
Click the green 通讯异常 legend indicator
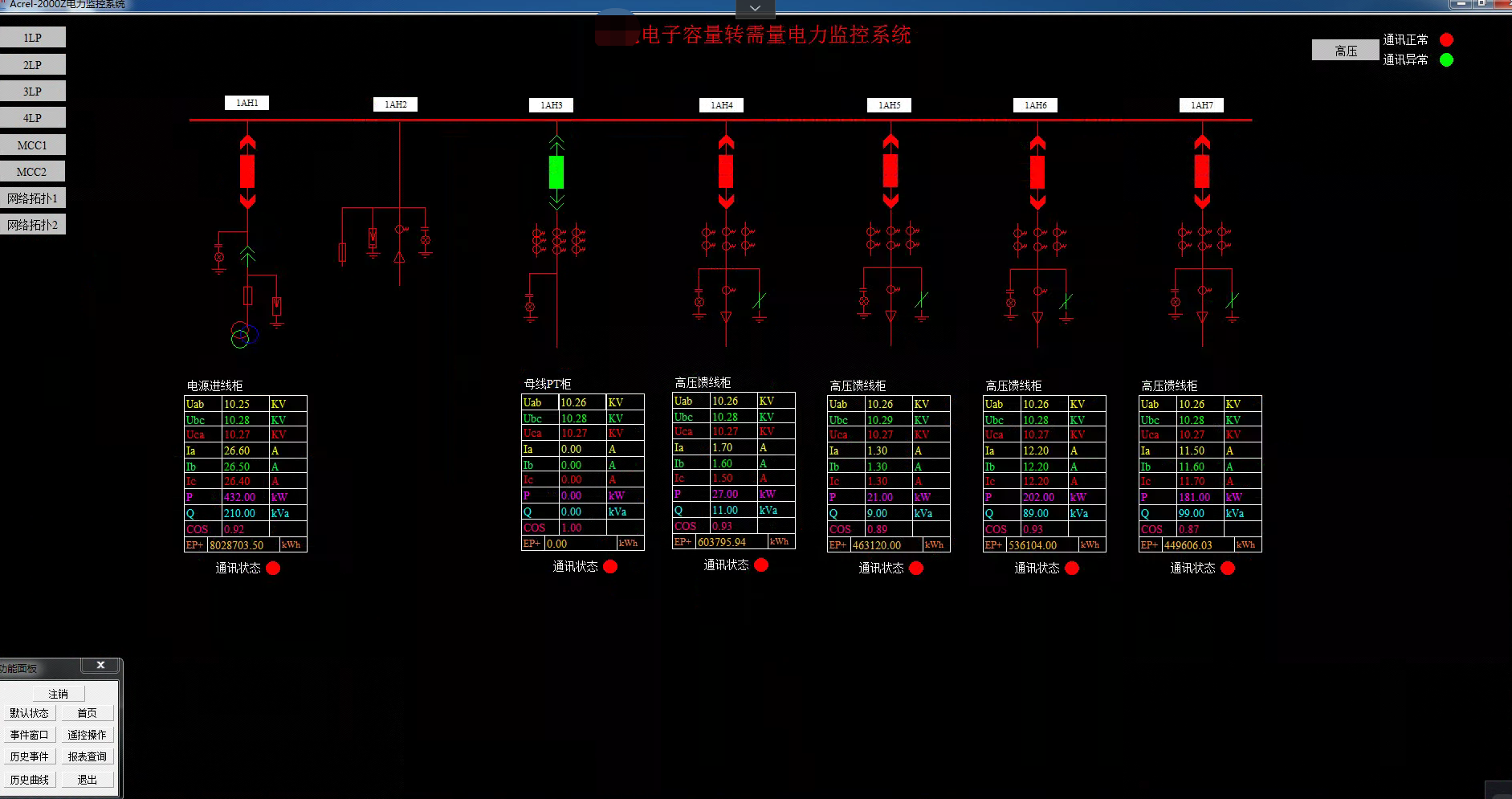(1446, 59)
